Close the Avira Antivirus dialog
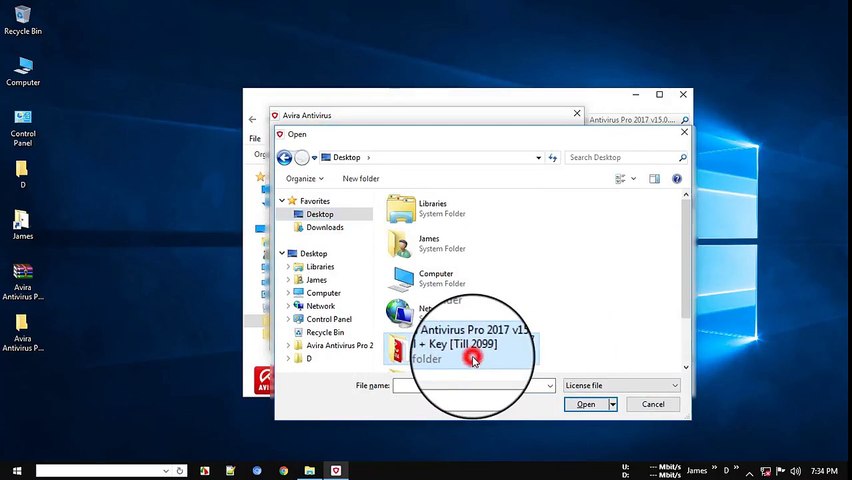 click(577, 114)
